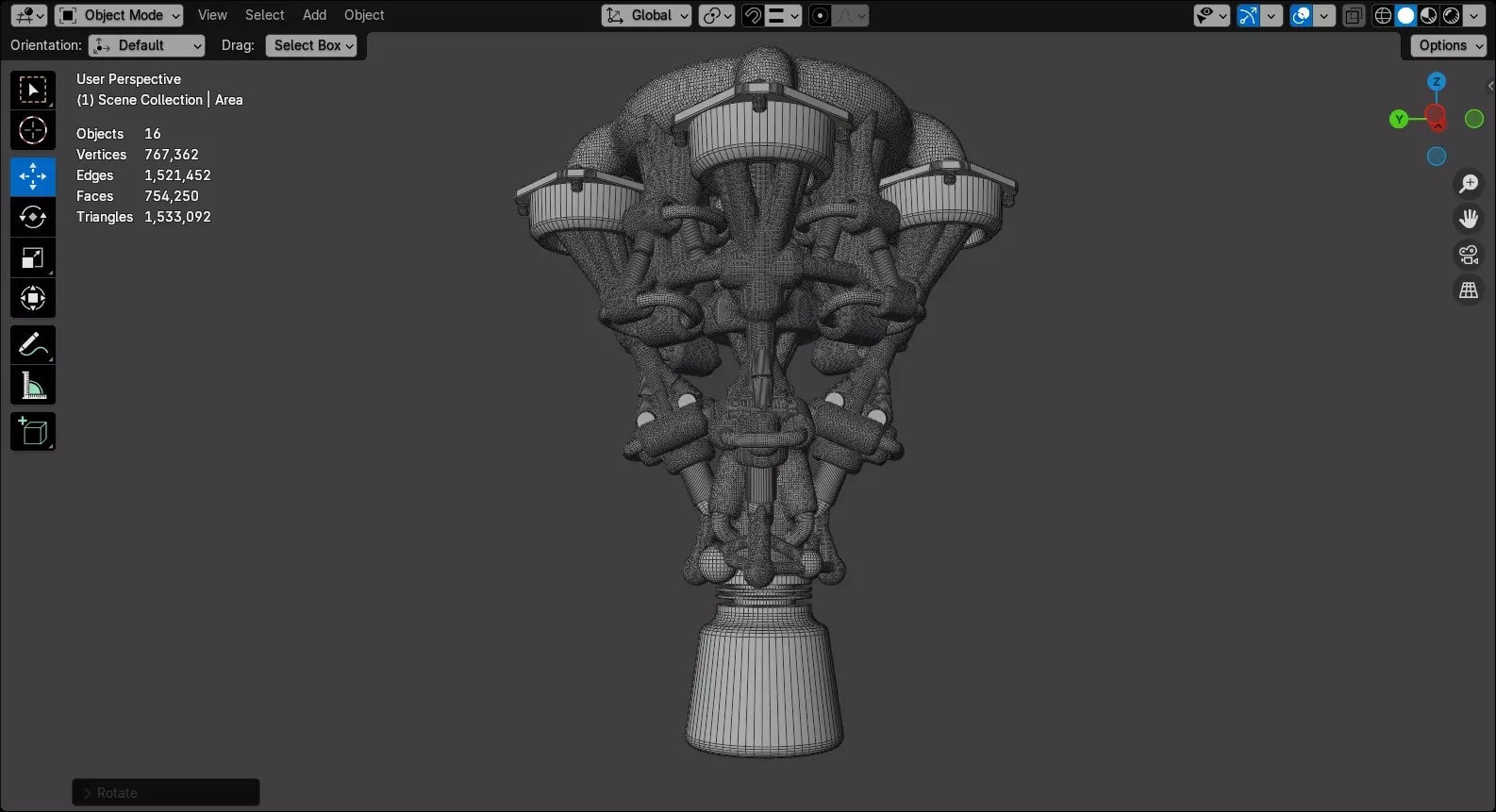Image resolution: width=1496 pixels, height=812 pixels.
Task: Expand the Rotate operator panel
Action: [166, 792]
